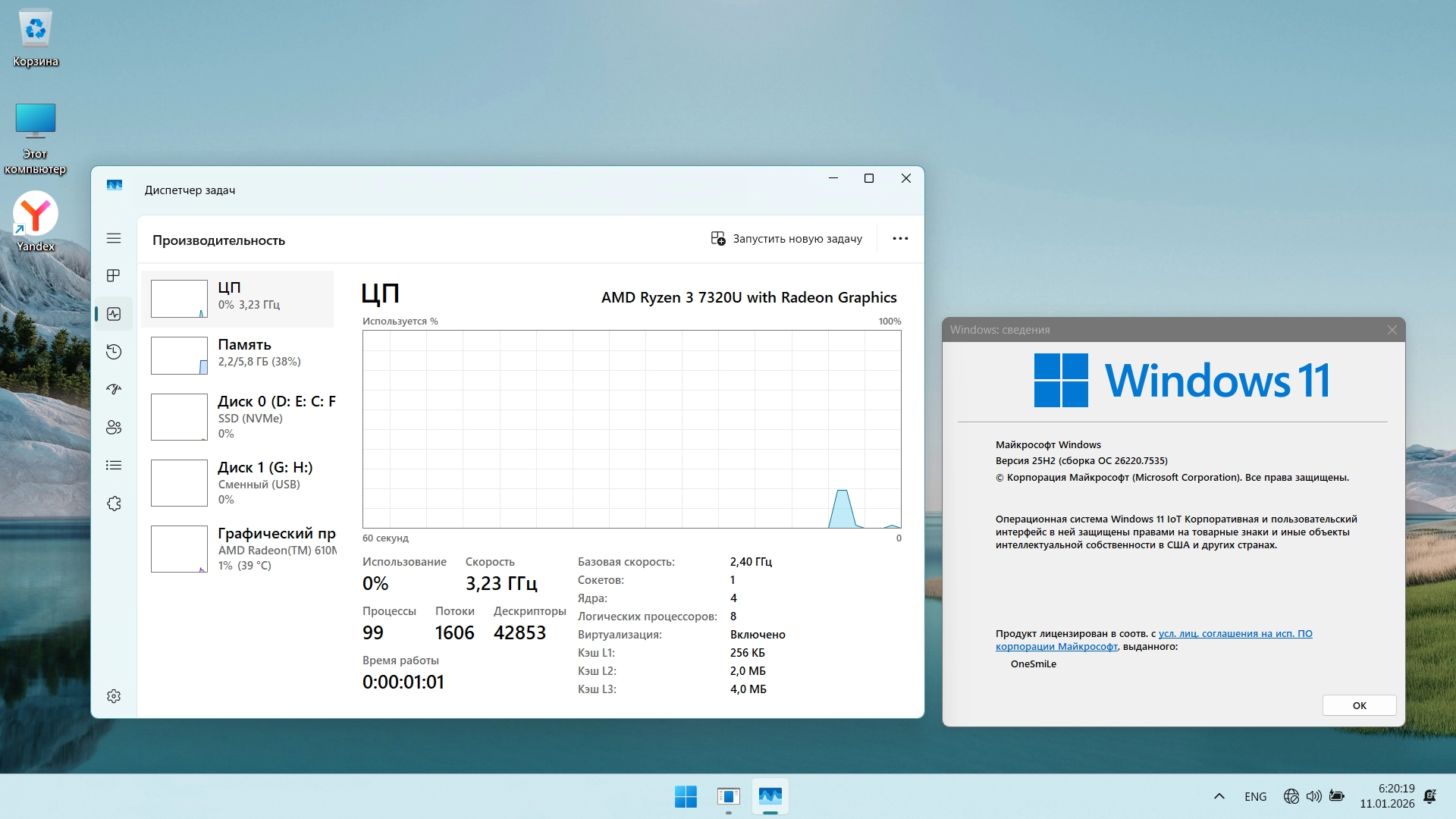Image resolution: width=1456 pixels, height=819 pixels.
Task: Open the license agreement hyperlink
Action: 1235,634
